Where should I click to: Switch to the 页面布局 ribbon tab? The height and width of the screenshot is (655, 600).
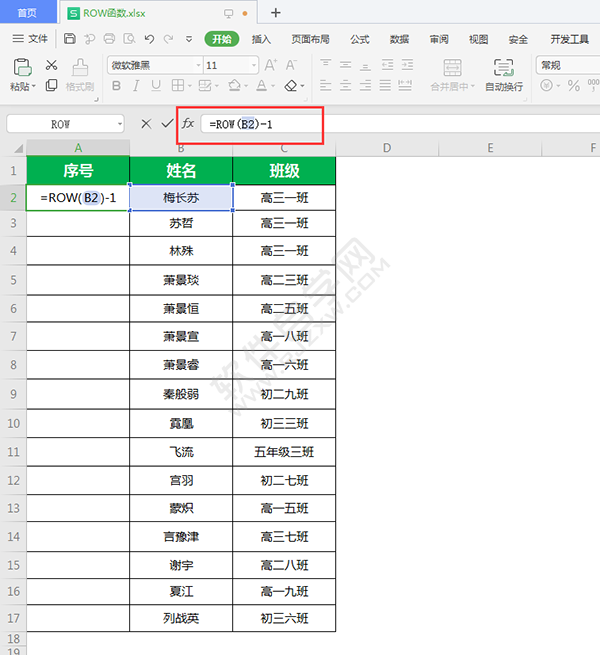pos(310,39)
